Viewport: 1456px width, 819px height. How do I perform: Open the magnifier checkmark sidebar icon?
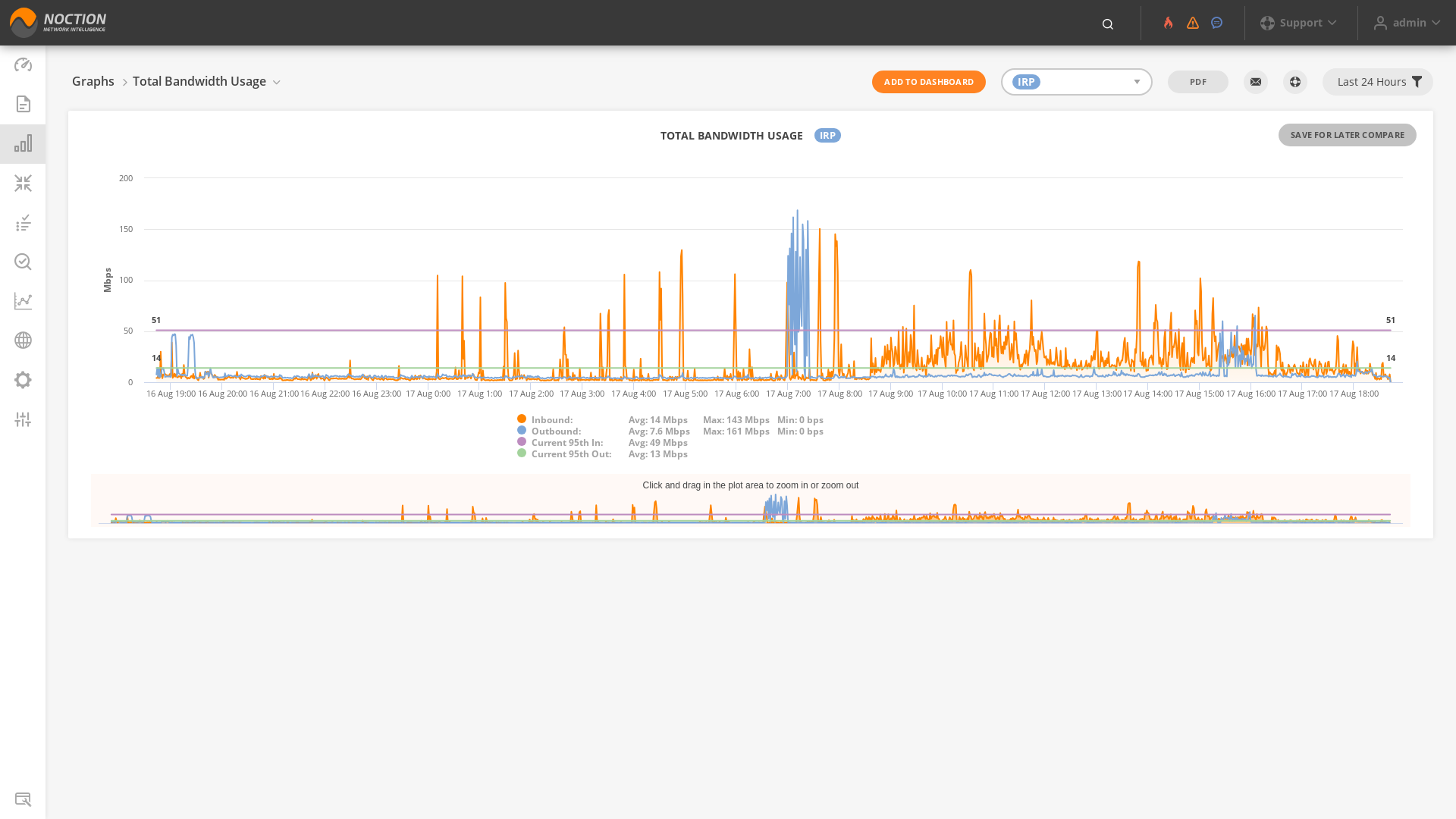coord(23,262)
